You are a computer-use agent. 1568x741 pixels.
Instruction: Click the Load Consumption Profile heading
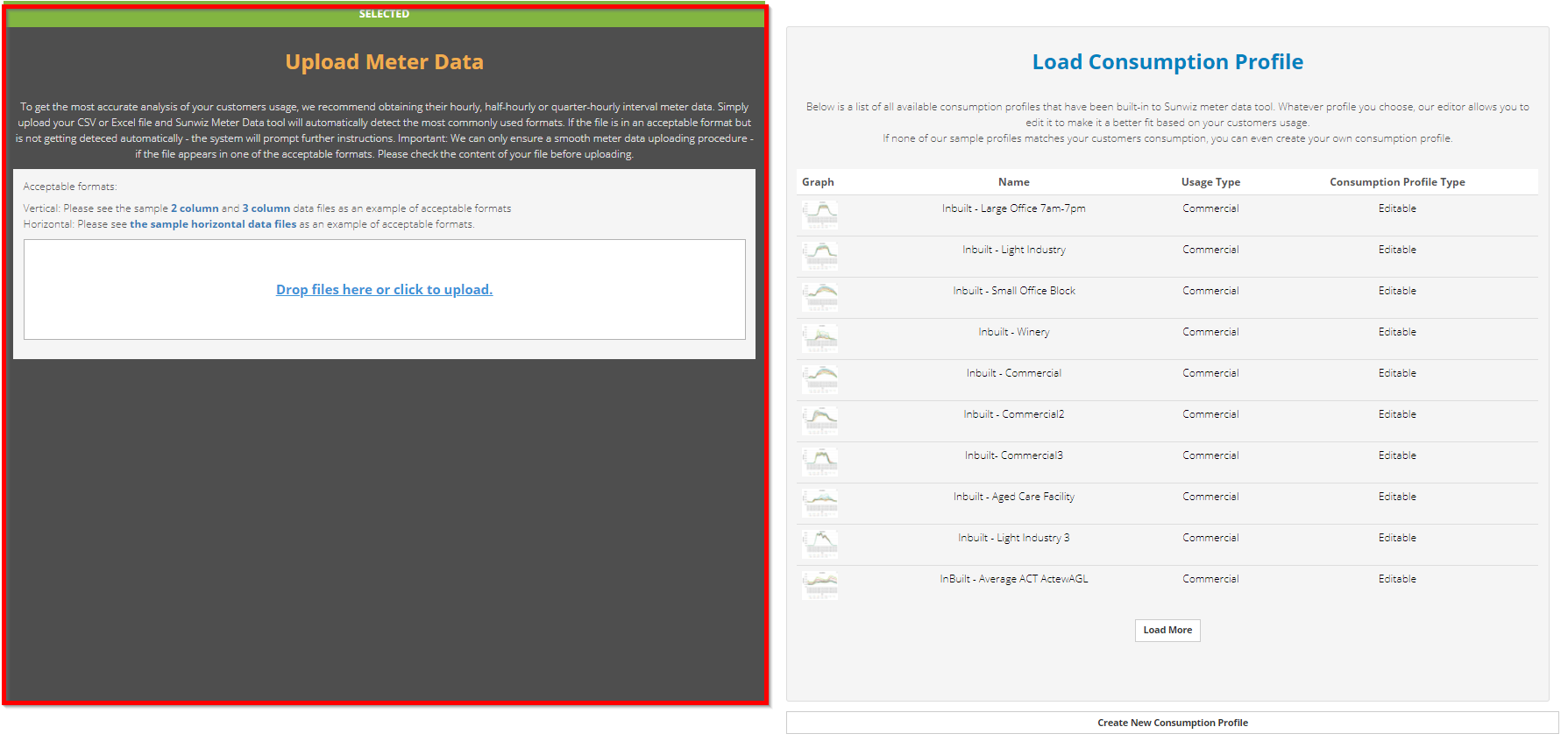click(1167, 62)
